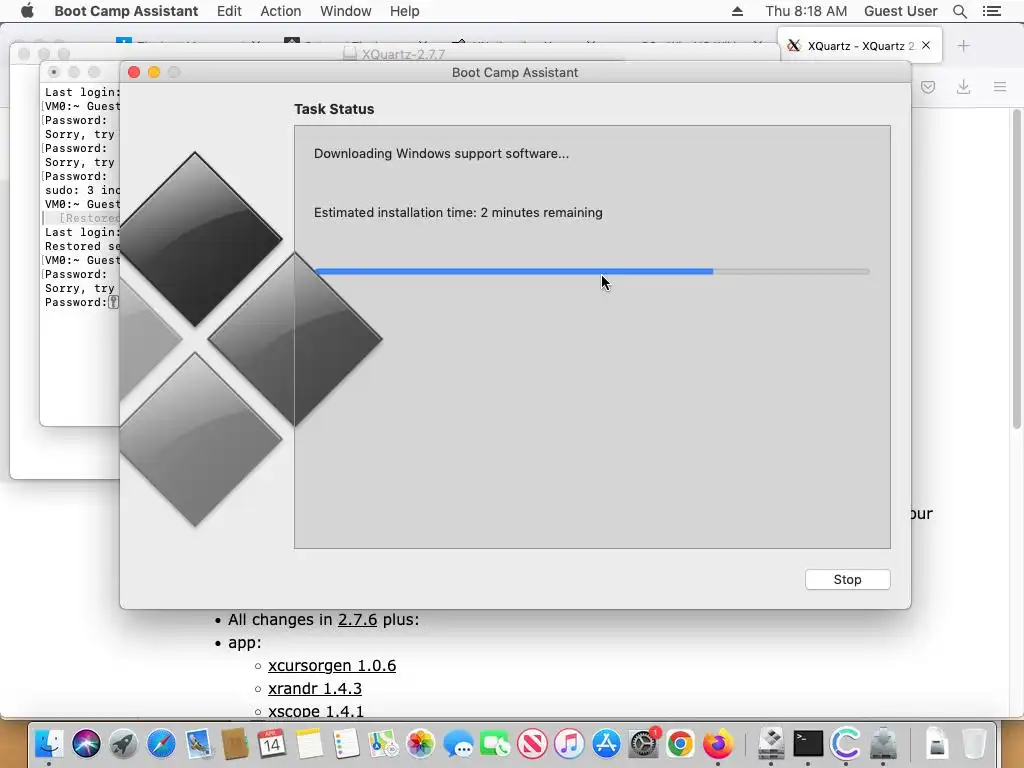This screenshot has width=1024, height=768.
Task: Open Launchpad rocket icon
Action: click(x=123, y=744)
